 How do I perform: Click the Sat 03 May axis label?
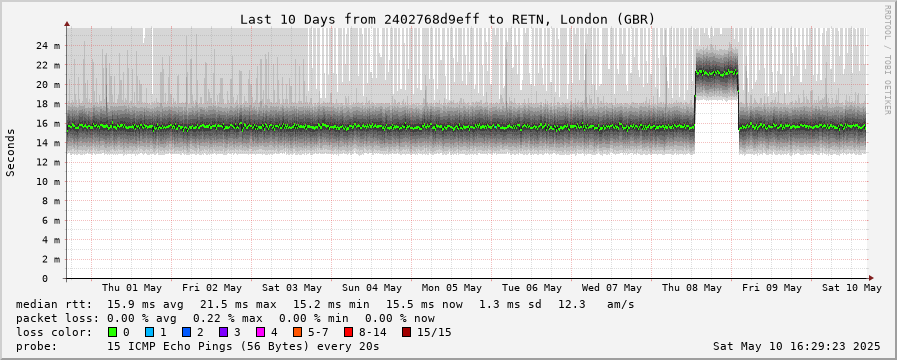(x=292, y=288)
